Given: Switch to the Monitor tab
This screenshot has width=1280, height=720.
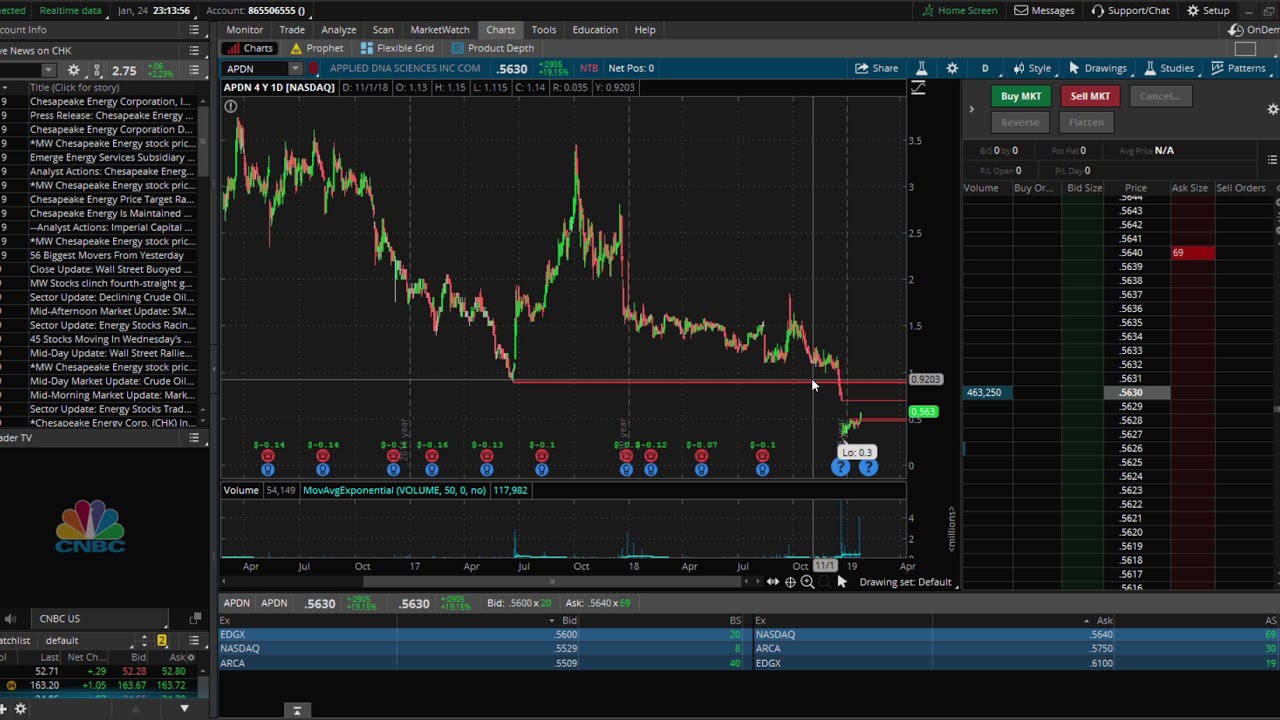Looking at the screenshot, I should [x=244, y=30].
